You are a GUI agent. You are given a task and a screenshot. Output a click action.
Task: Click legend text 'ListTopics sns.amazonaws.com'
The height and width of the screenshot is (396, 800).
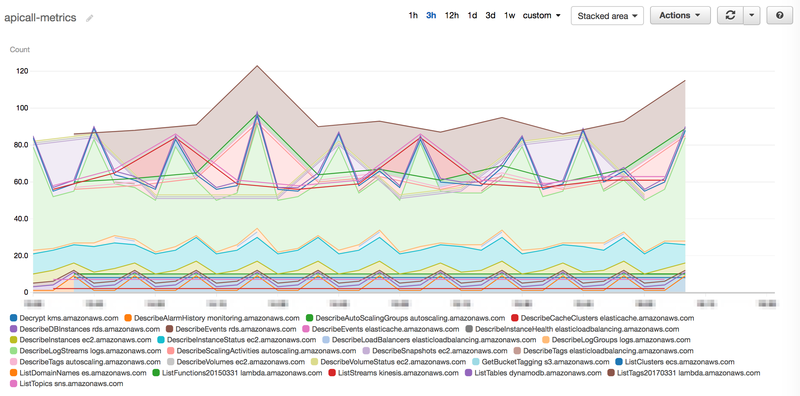[x=71, y=384]
